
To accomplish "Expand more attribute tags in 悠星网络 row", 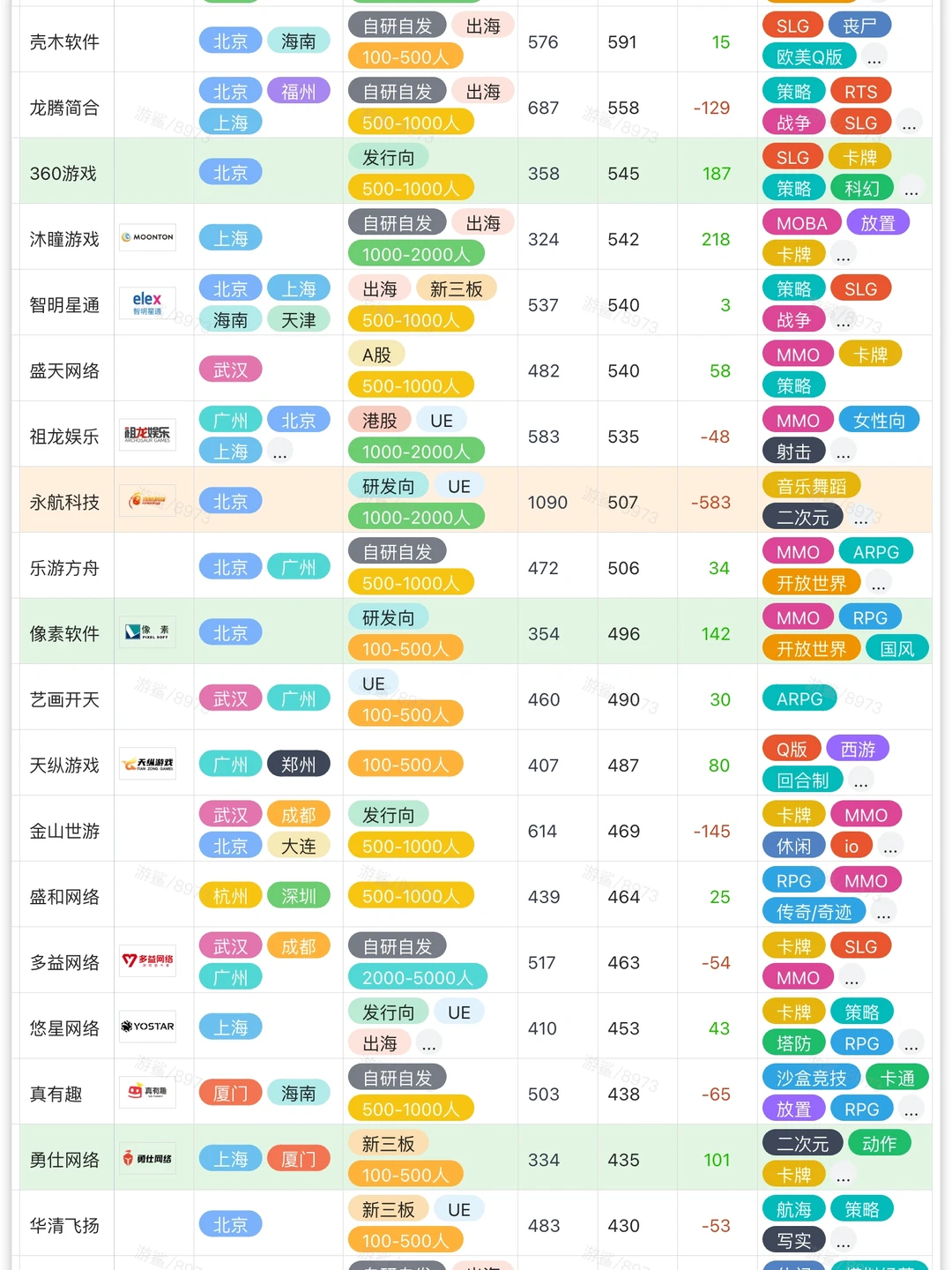I will 428,1043.
